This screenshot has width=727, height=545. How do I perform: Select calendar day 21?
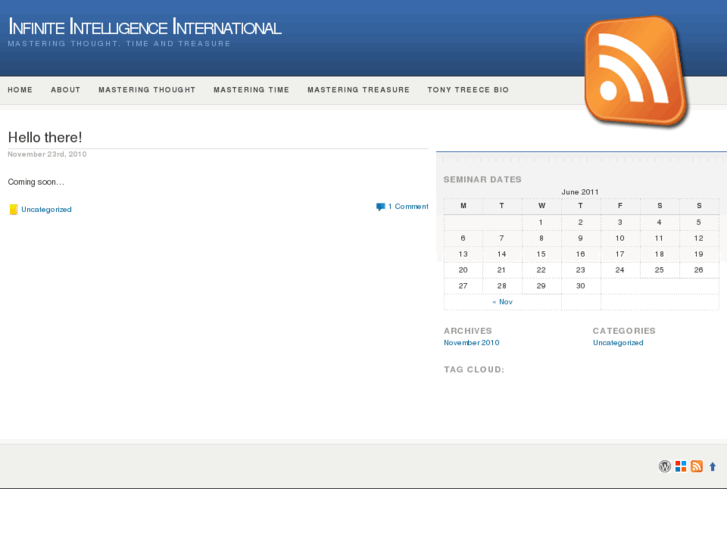point(501,270)
